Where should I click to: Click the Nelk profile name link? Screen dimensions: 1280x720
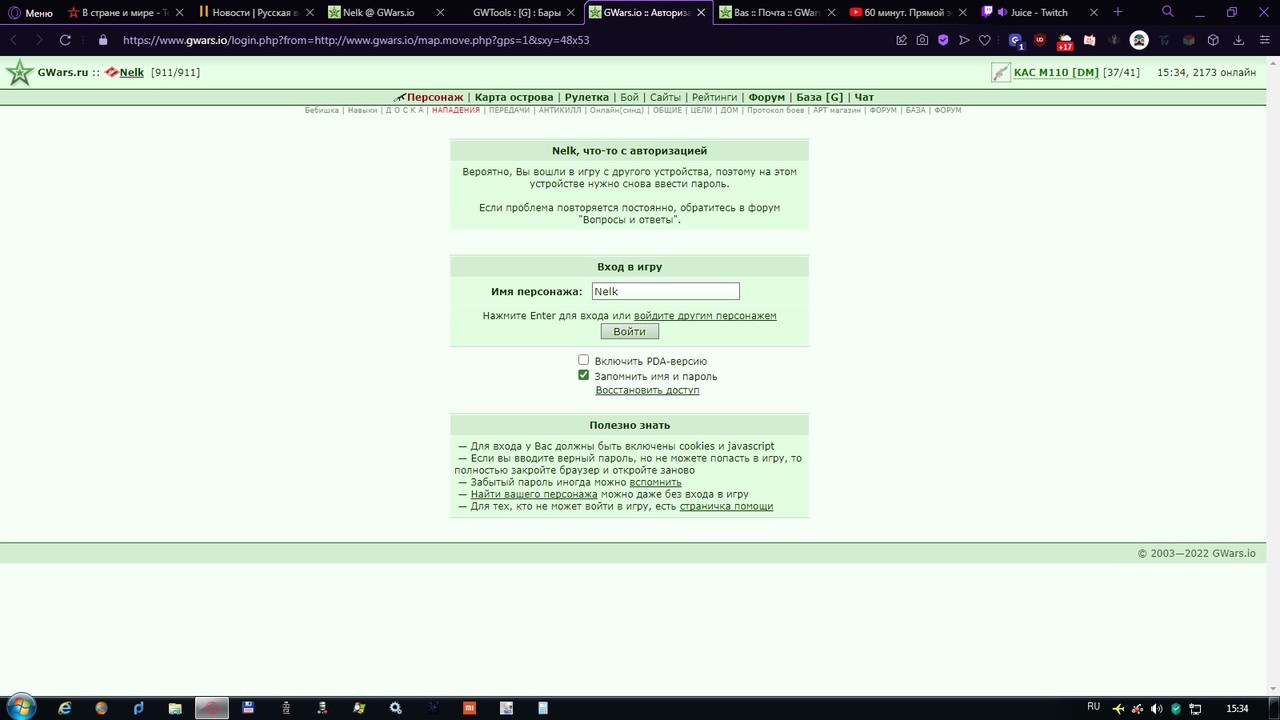[132, 72]
